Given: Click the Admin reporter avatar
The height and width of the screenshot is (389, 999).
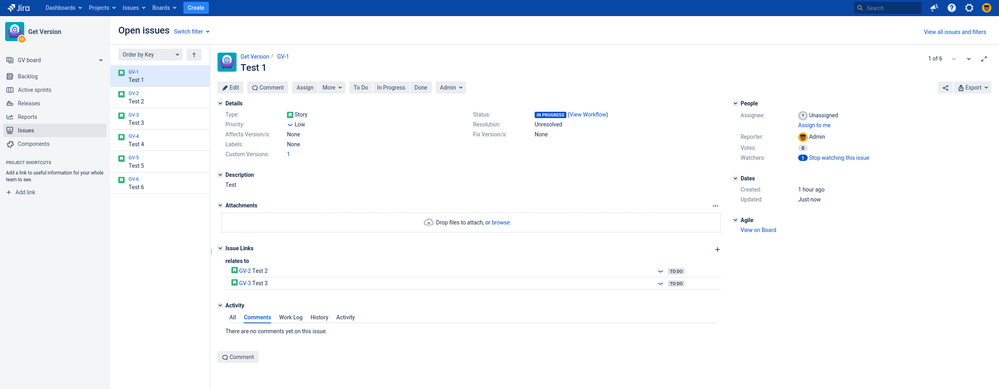Looking at the screenshot, I should (803, 137).
